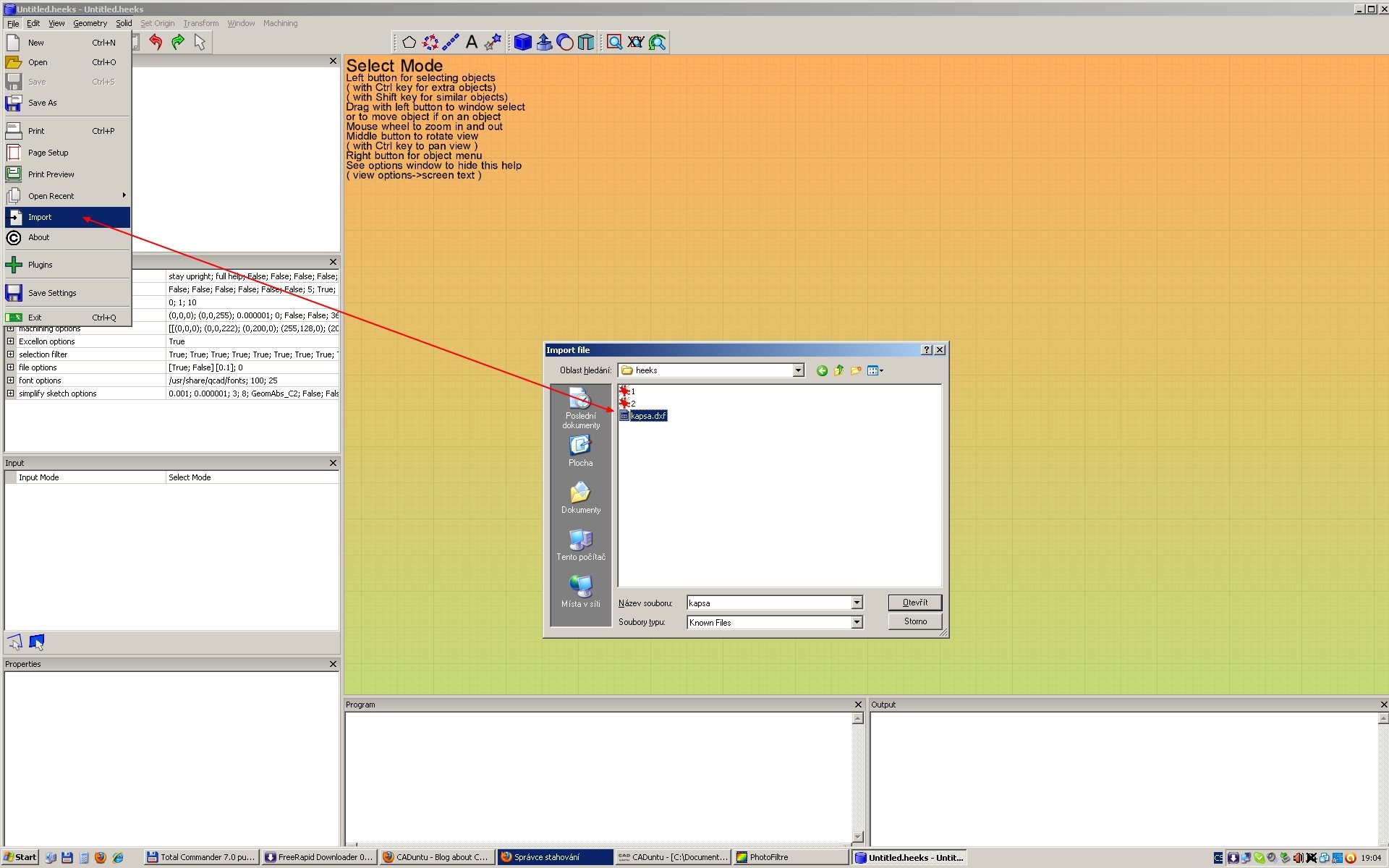Expand the font options row

(11, 380)
